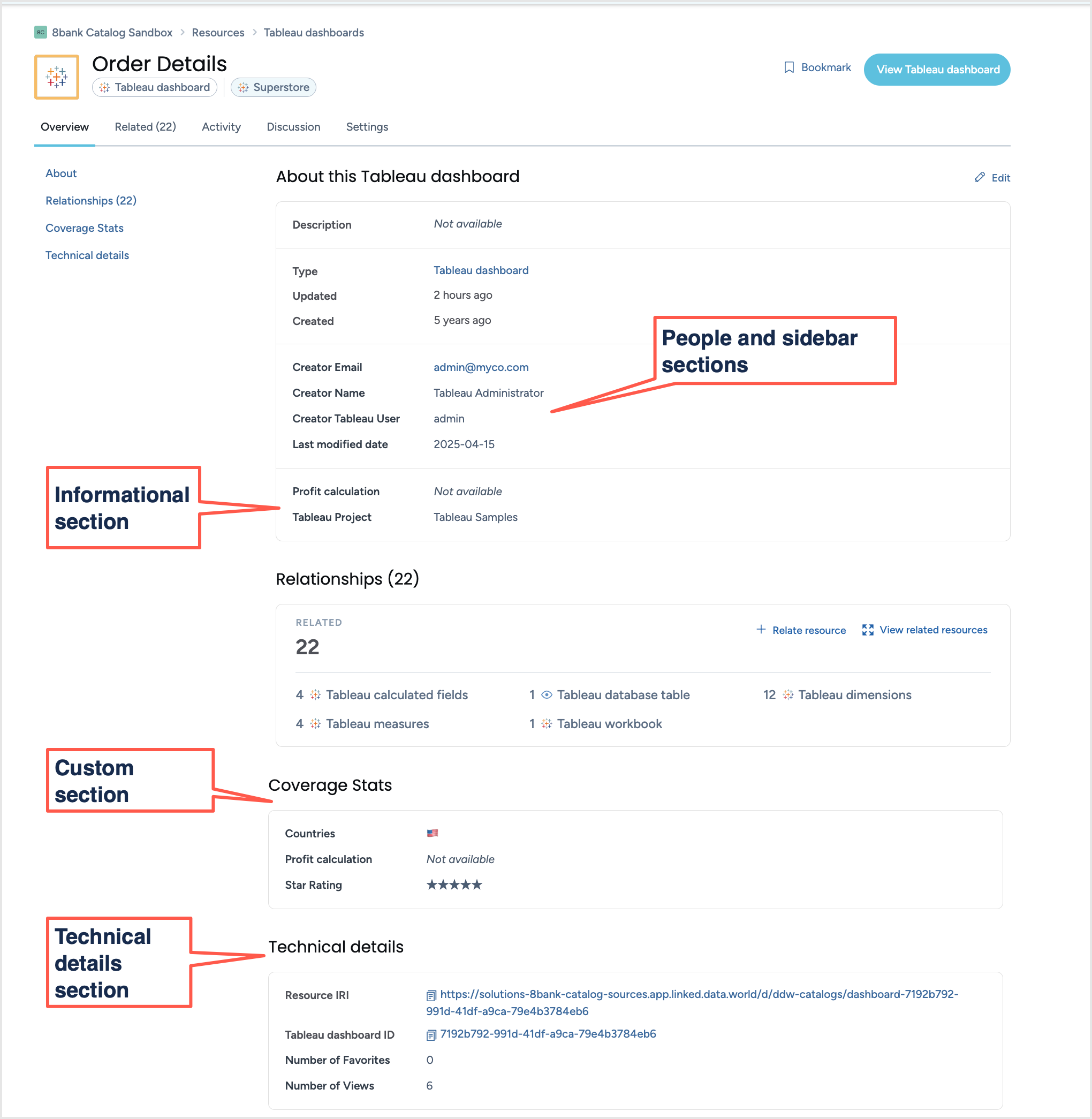Open Tableau dimensions related list

click(854, 694)
